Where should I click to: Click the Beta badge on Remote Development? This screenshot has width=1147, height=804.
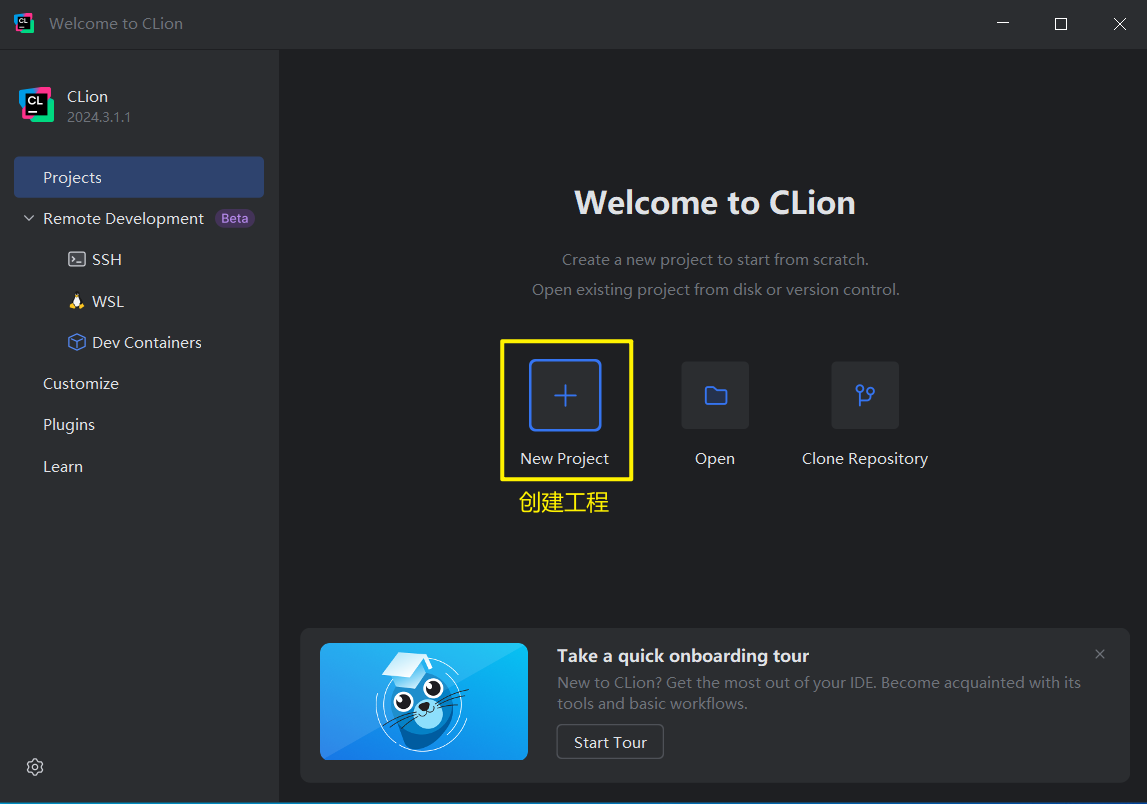[x=234, y=218]
